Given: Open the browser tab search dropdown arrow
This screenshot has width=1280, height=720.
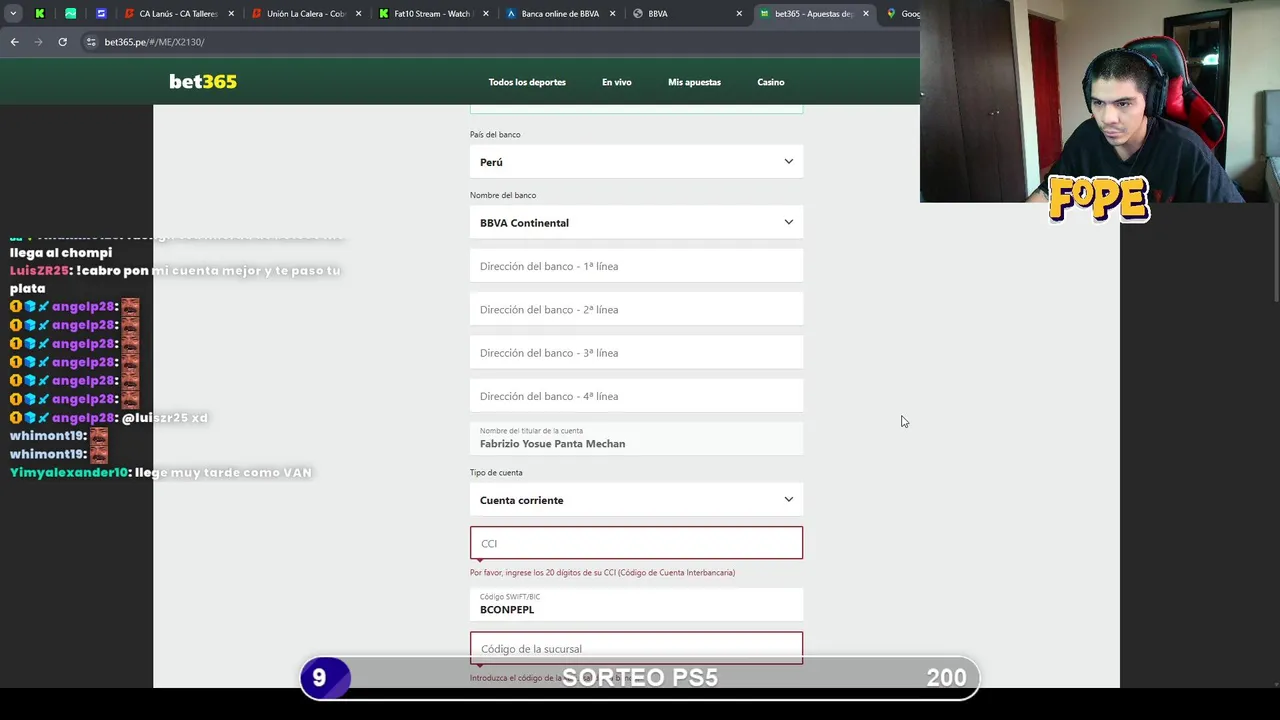Looking at the screenshot, I should point(13,14).
